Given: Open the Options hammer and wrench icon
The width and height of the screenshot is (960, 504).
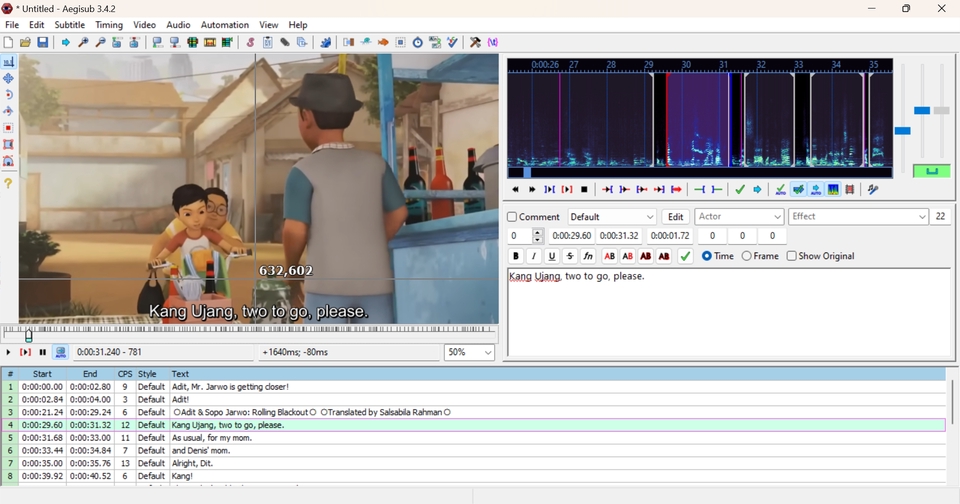Looking at the screenshot, I should [x=475, y=42].
